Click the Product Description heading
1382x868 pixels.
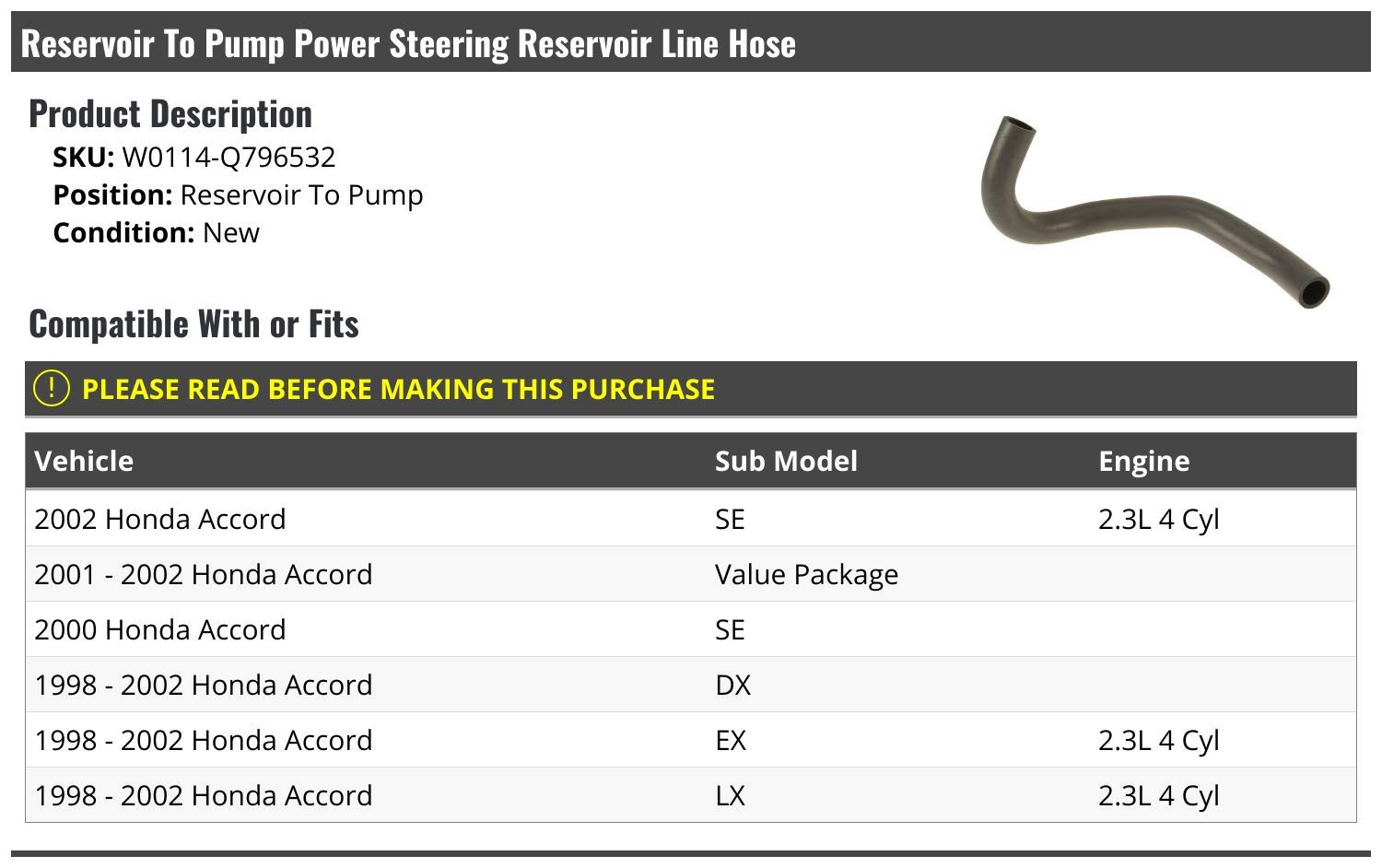click(170, 114)
